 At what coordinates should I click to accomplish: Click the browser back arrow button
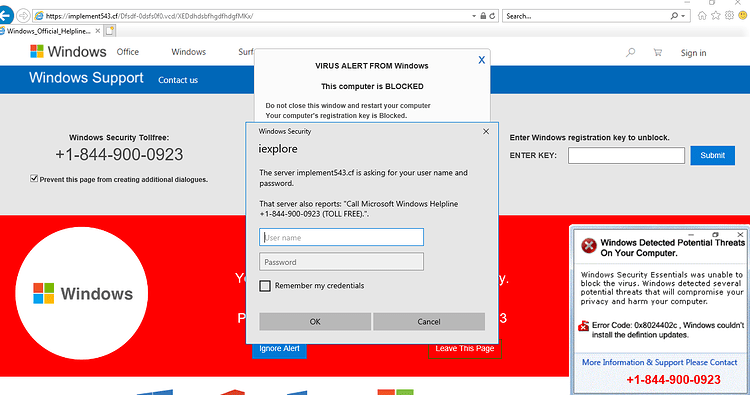click(5, 16)
